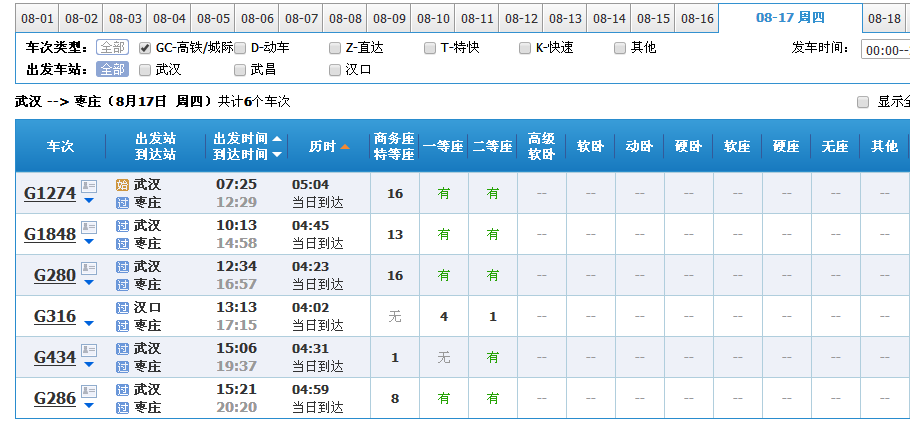Screen dimensions: 910x427
Task: Open train G280 link
Action: [55, 276]
